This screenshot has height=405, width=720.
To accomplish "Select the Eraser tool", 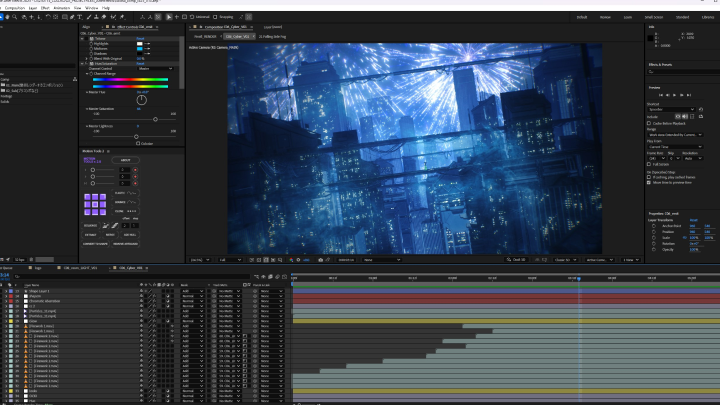I will click(104, 17).
